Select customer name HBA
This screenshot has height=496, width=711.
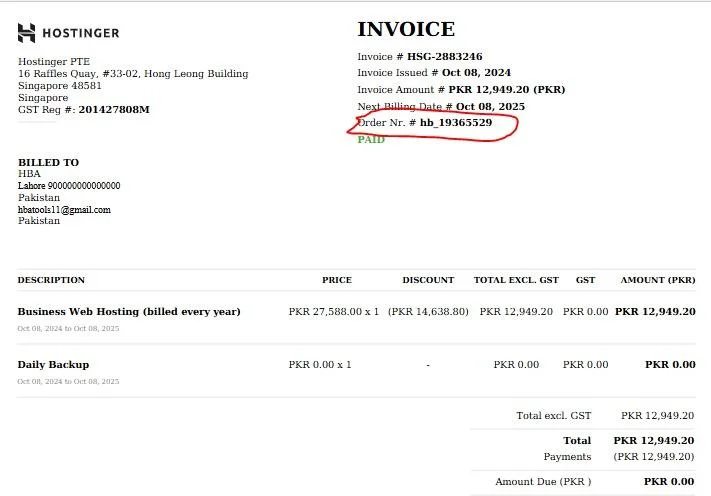tap(29, 174)
